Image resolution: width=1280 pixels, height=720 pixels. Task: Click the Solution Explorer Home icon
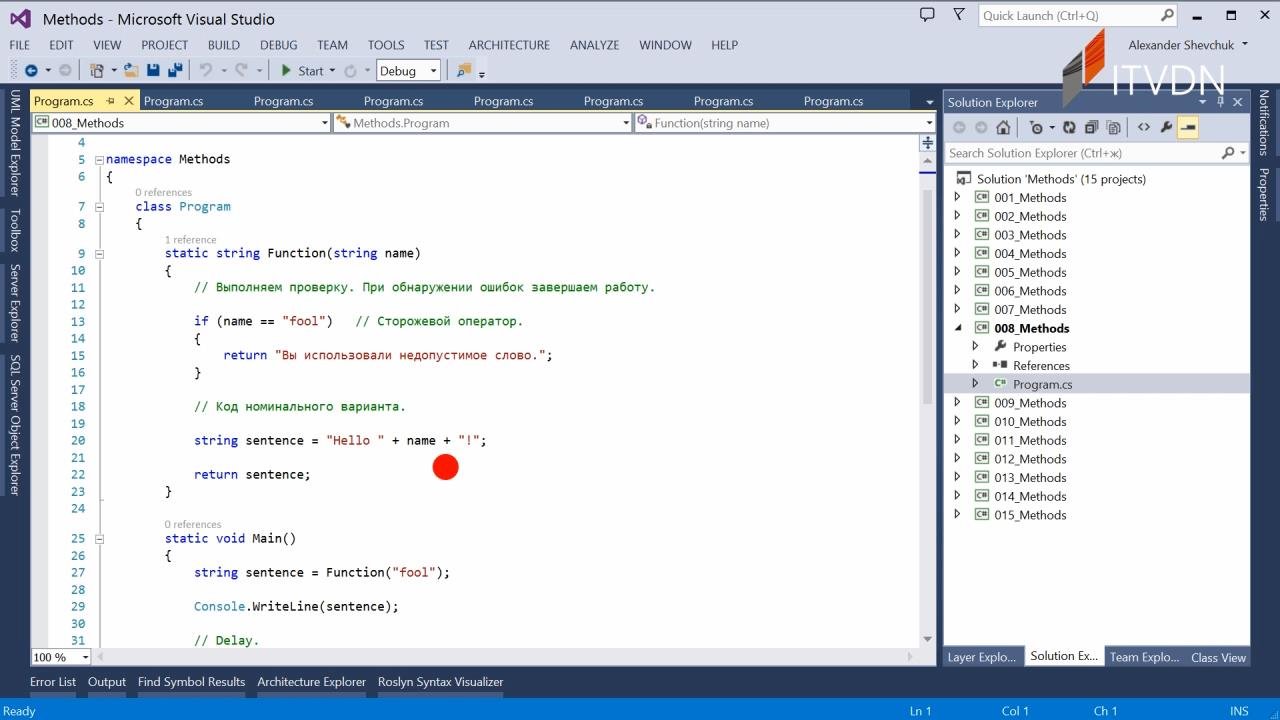pos(1003,127)
